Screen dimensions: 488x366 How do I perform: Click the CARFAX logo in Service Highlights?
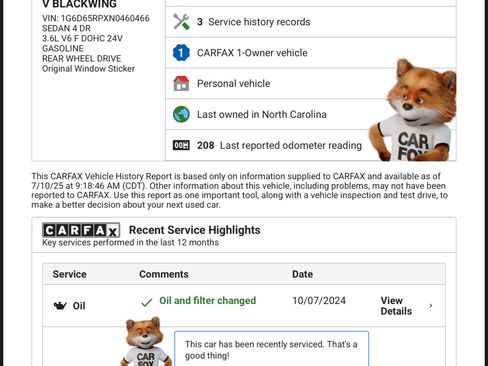pos(81,230)
